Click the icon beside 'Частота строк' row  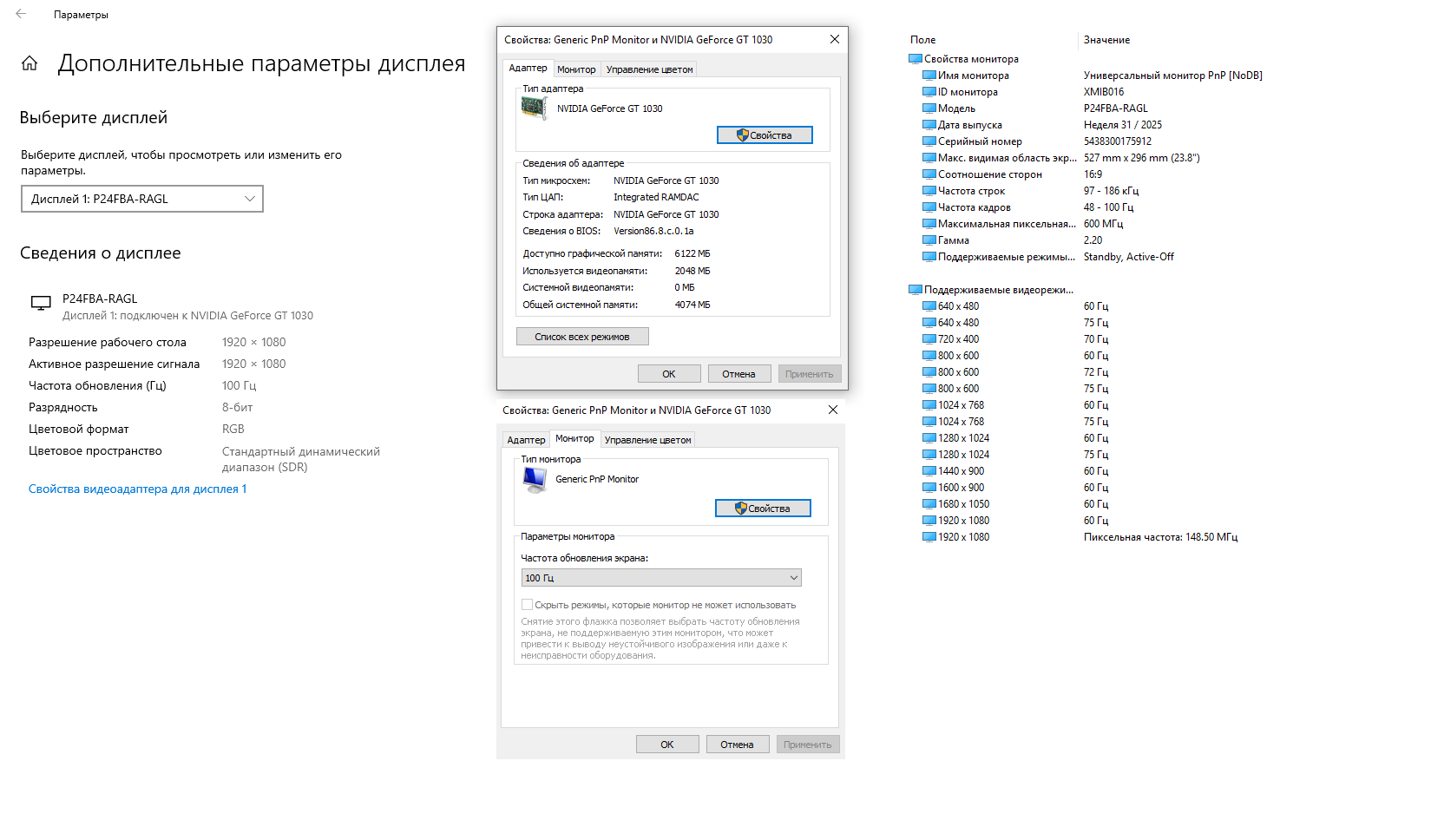point(929,191)
